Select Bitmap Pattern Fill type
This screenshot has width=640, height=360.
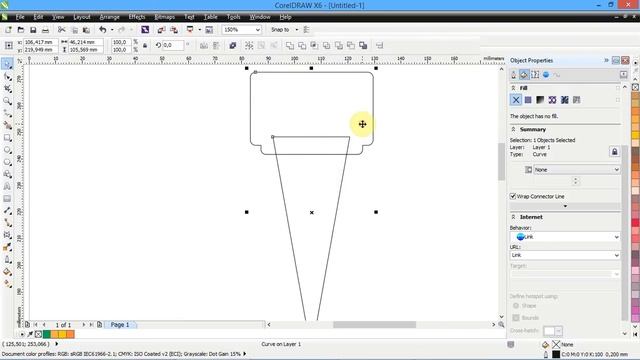pos(564,100)
